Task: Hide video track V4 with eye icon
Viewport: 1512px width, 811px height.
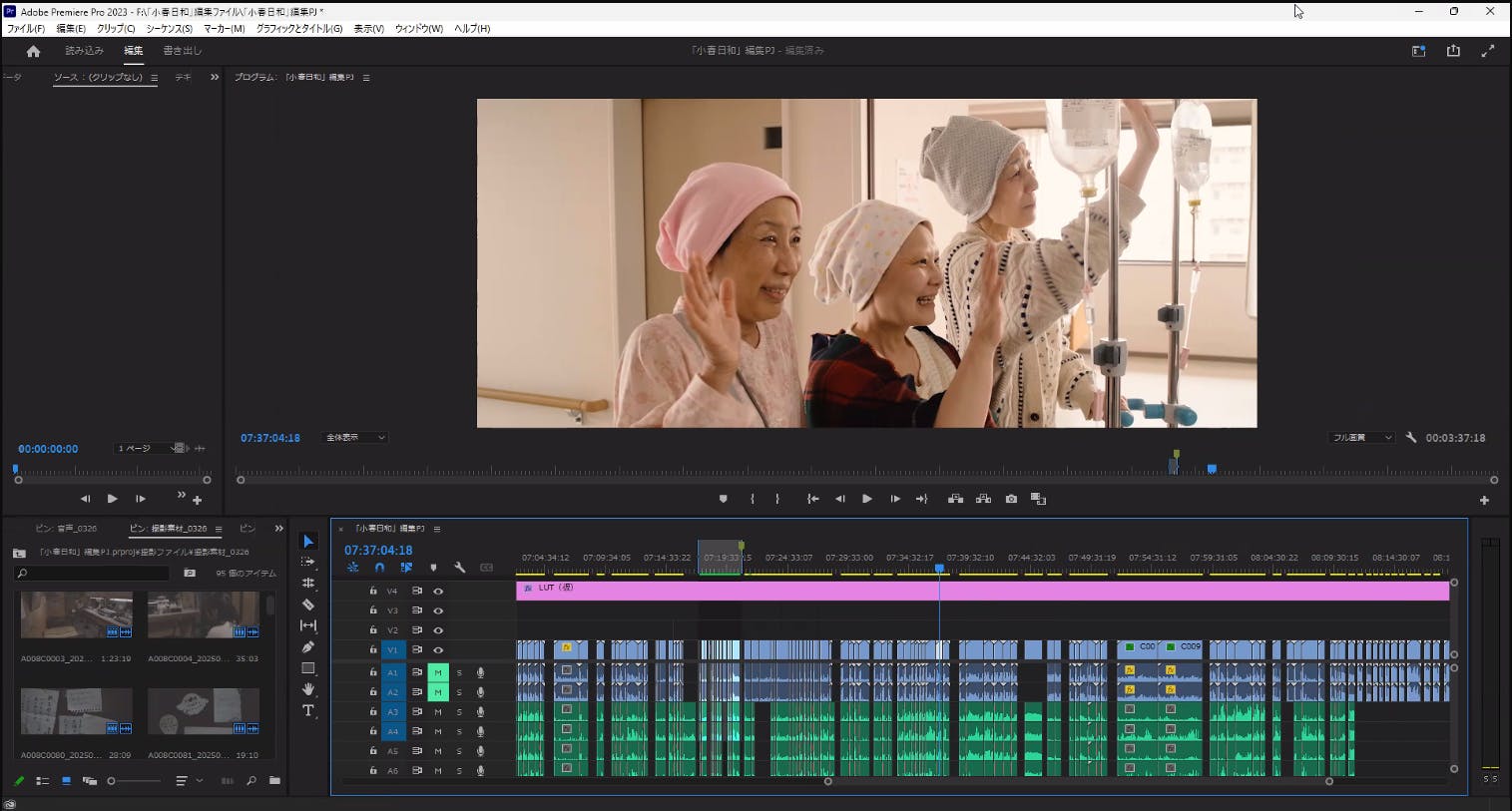Action: (438, 592)
